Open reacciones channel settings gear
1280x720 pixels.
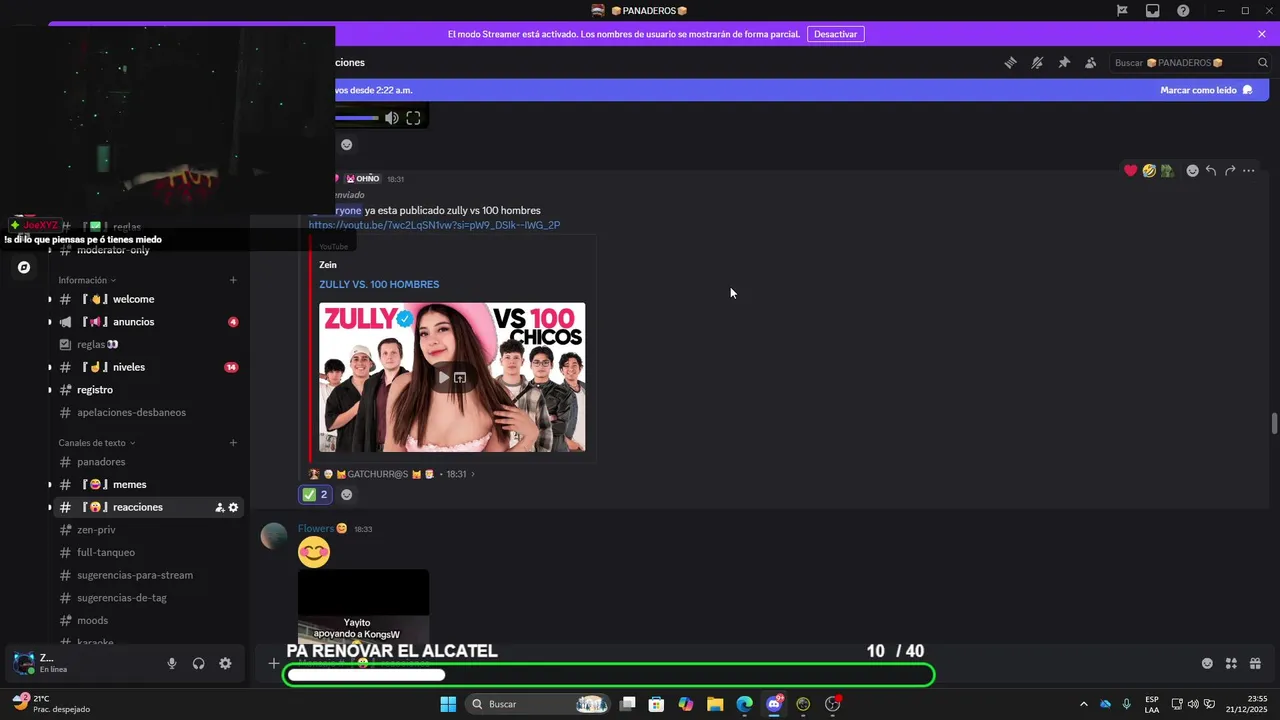233,508
